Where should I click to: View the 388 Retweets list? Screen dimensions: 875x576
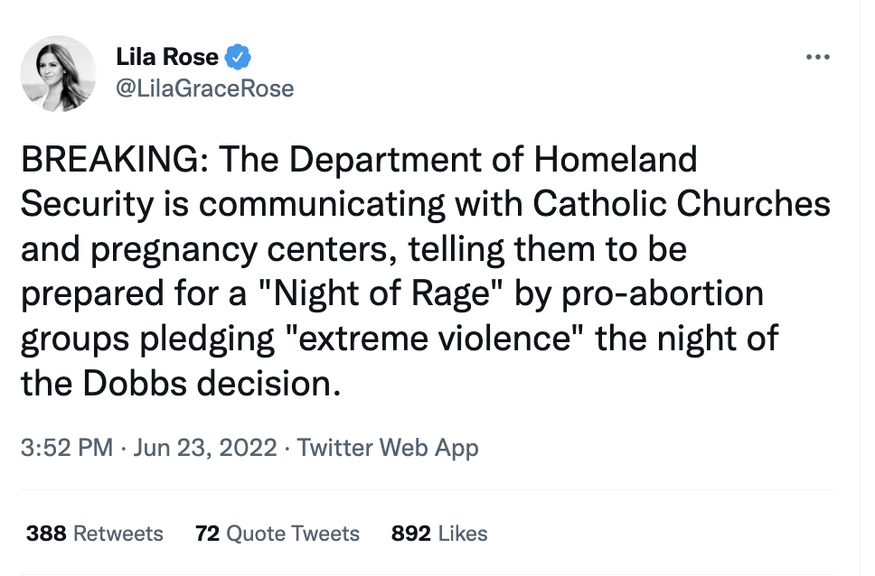pyautogui.click(x=94, y=533)
